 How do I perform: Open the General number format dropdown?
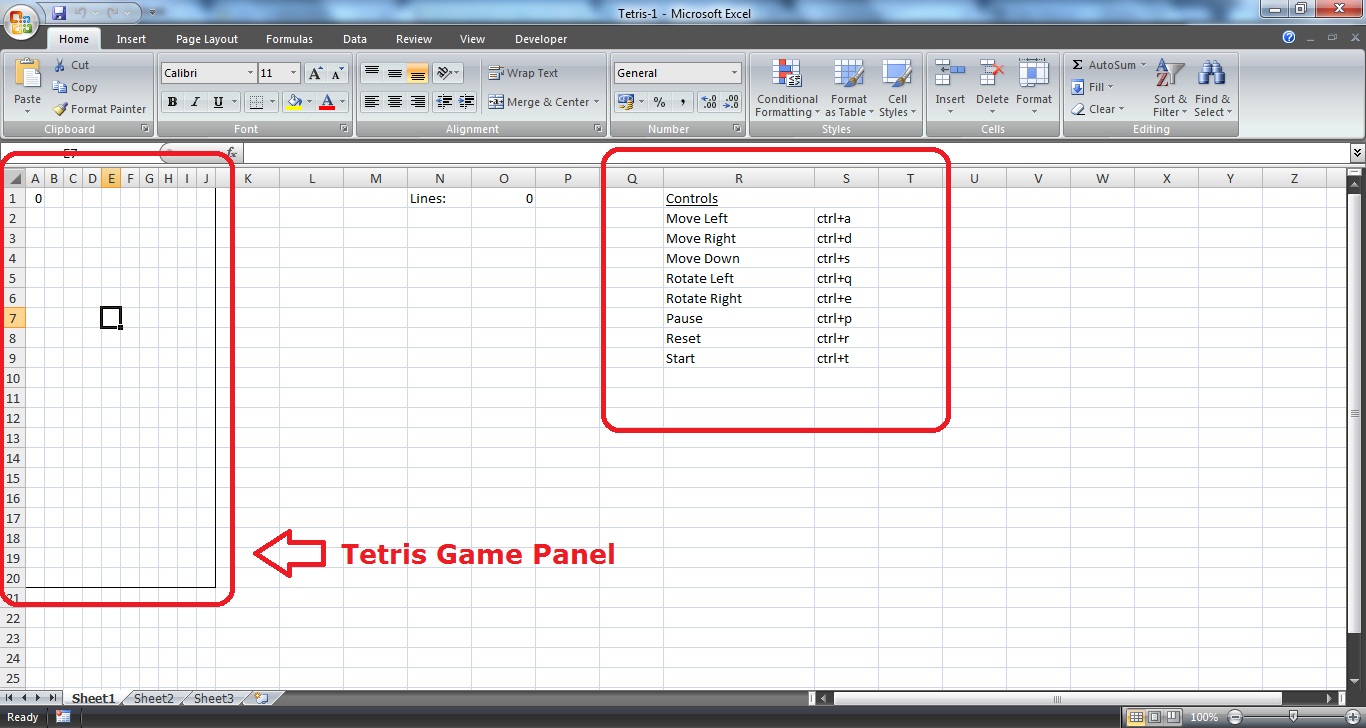pos(734,73)
